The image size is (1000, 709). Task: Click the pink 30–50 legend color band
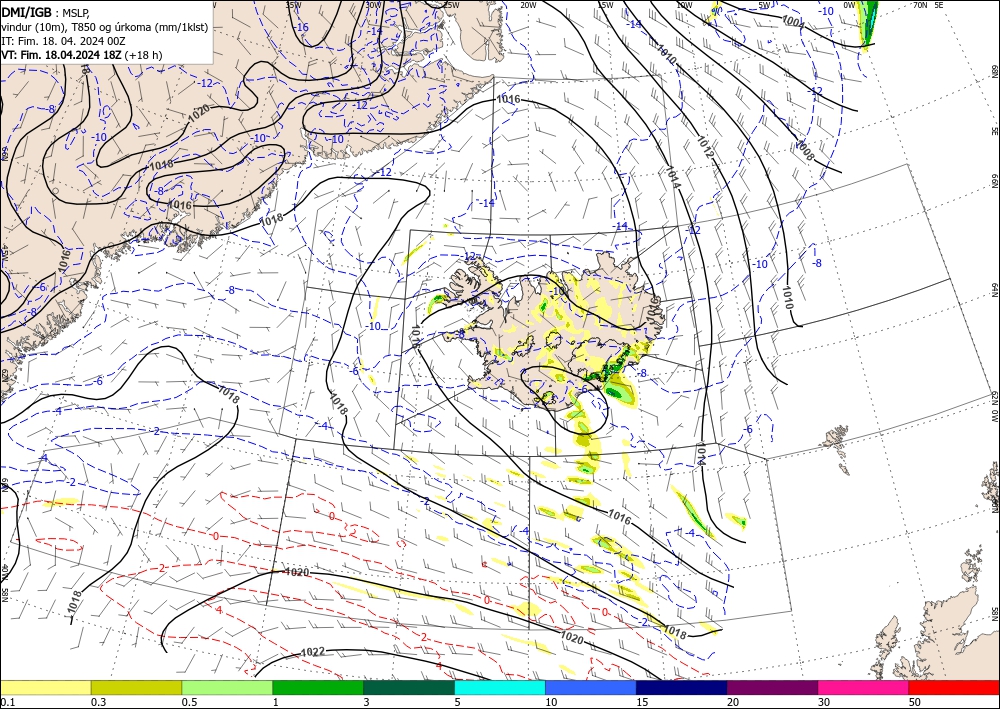[864, 687]
